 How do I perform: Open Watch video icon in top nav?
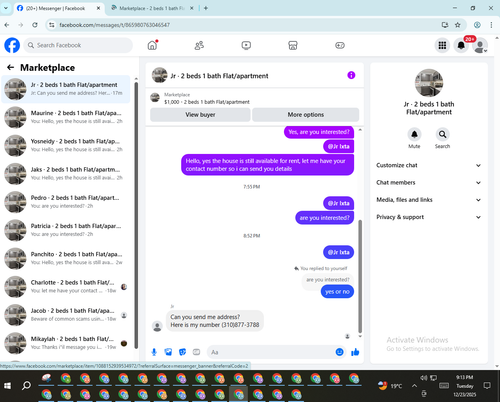(x=246, y=45)
